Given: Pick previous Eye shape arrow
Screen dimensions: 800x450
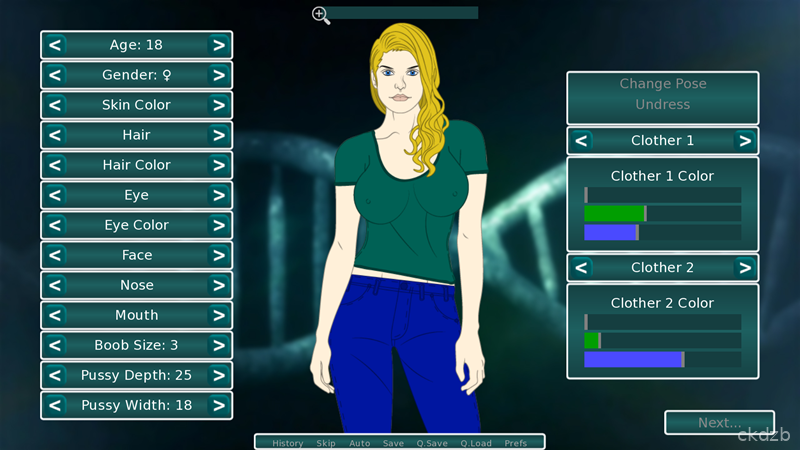Looking at the screenshot, I should 55,195.
